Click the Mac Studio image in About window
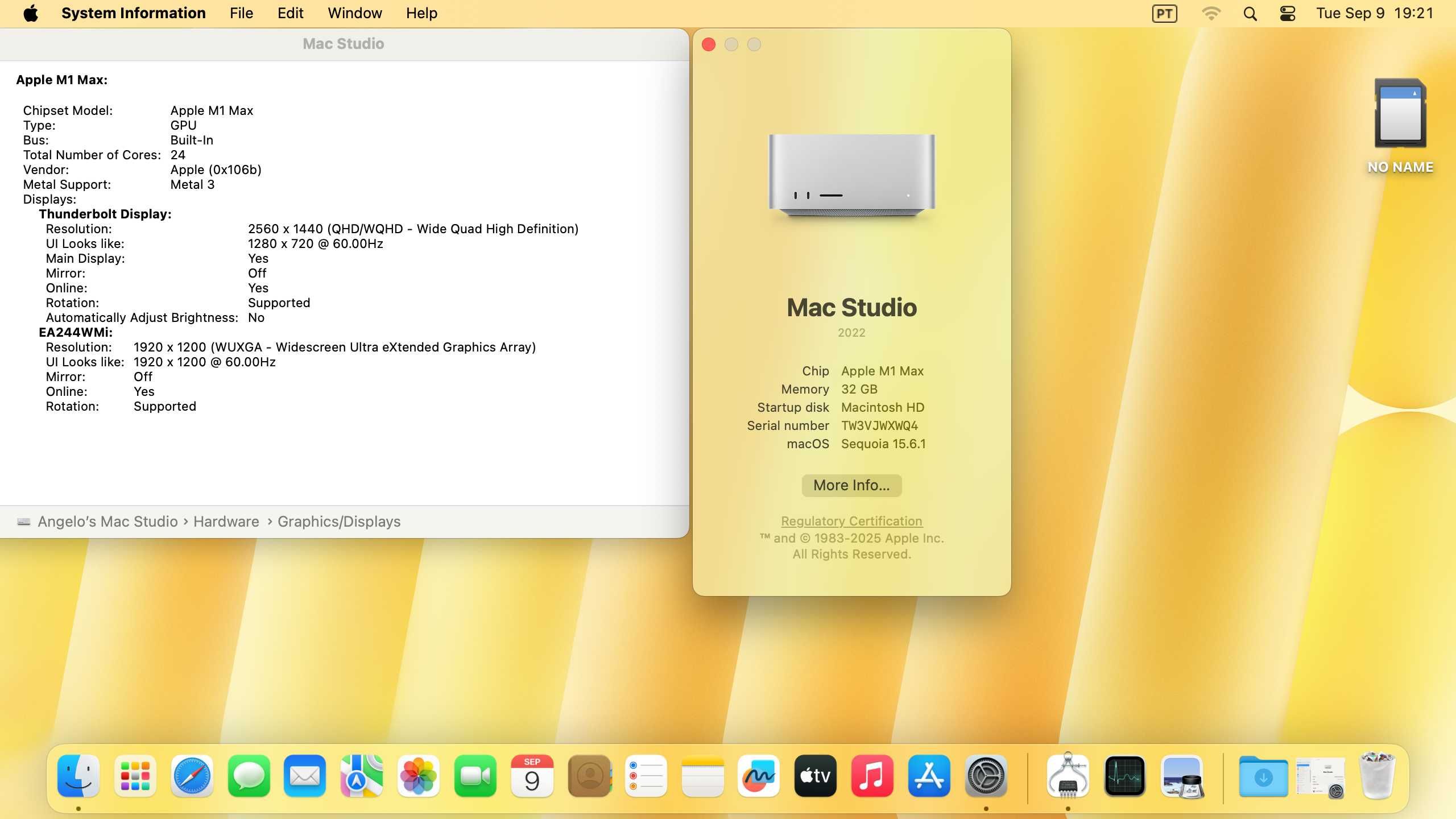This screenshot has width=1456, height=819. click(851, 176)
